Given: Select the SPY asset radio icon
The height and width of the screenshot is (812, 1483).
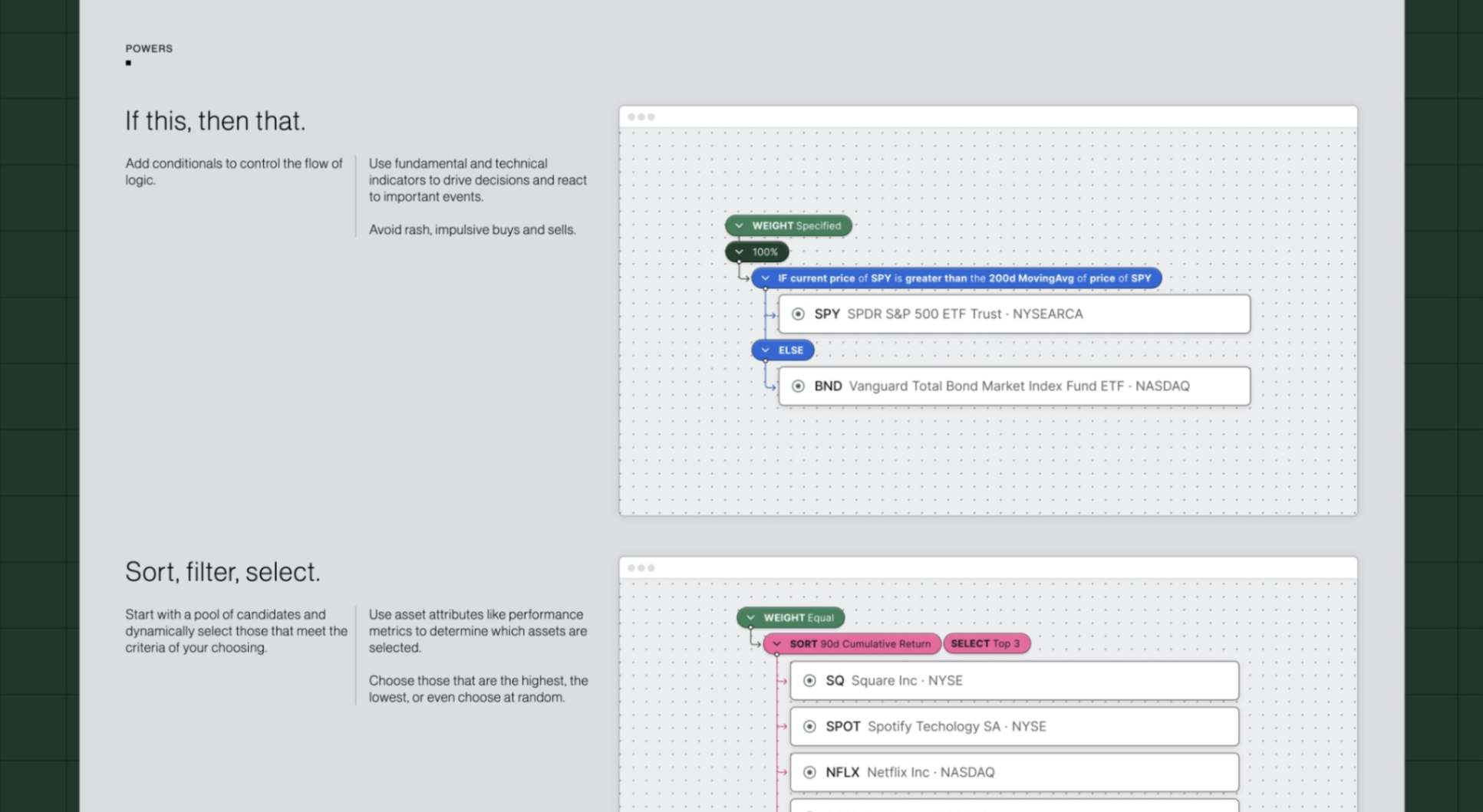Looking at the screenshot, I should click(798, 314).
